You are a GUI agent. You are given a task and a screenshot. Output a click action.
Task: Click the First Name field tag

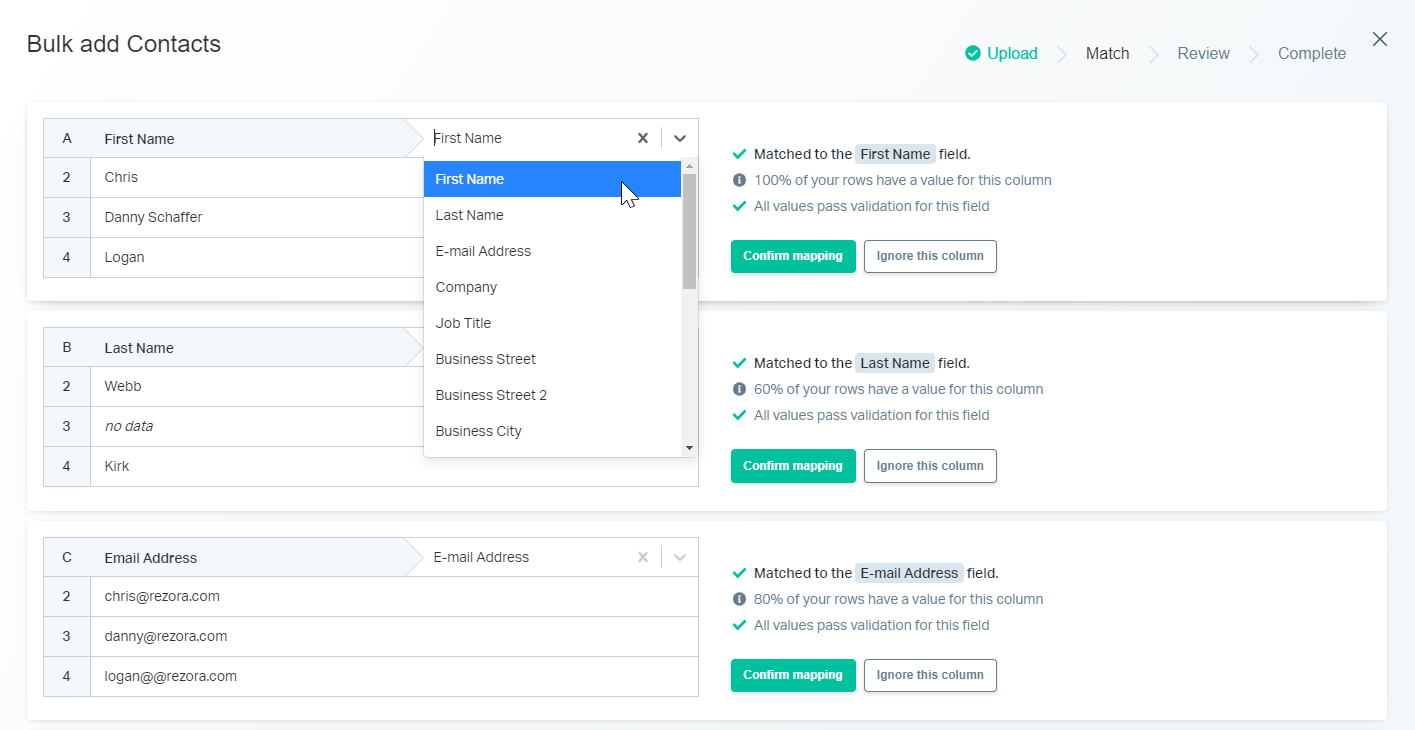click(x=895, y=154)
